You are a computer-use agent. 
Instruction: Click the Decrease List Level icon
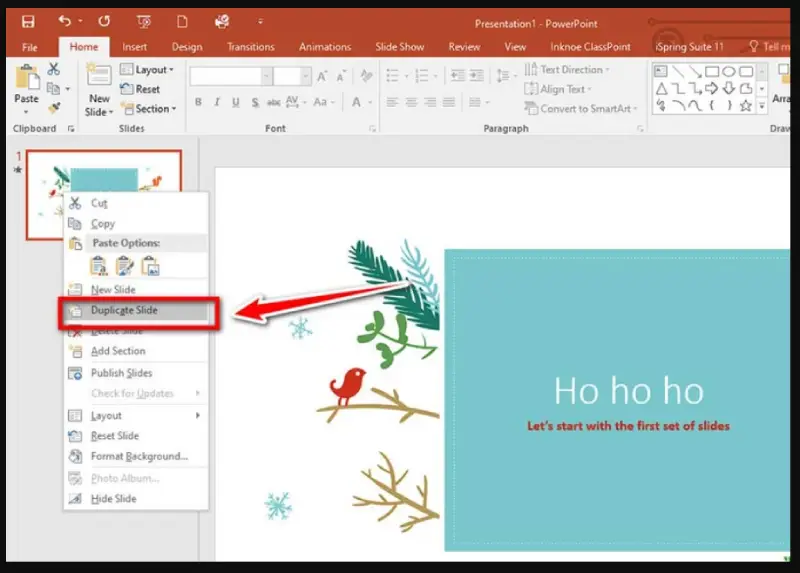tap(458, 76)
